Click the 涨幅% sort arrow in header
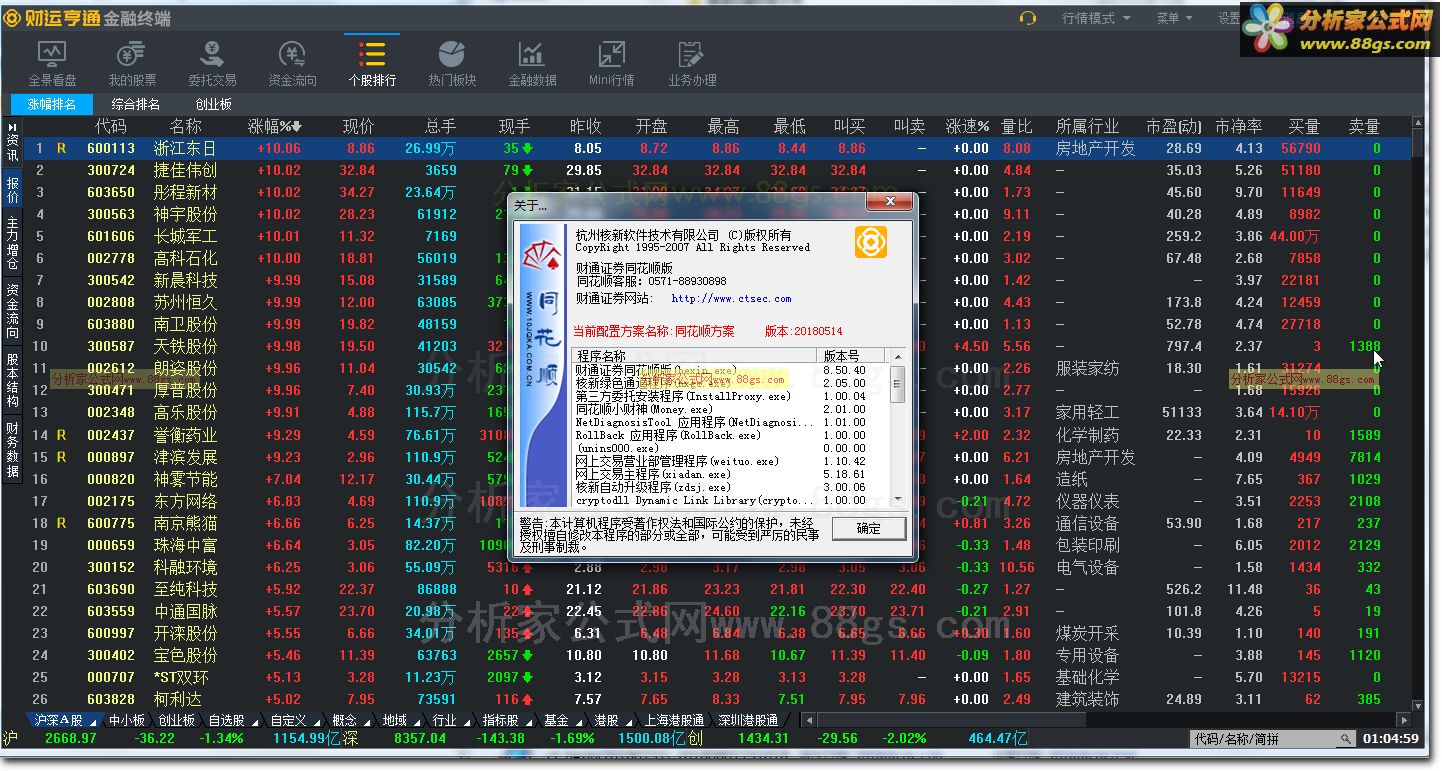This screenshot has height=771, width=1442. click(297, 127)
